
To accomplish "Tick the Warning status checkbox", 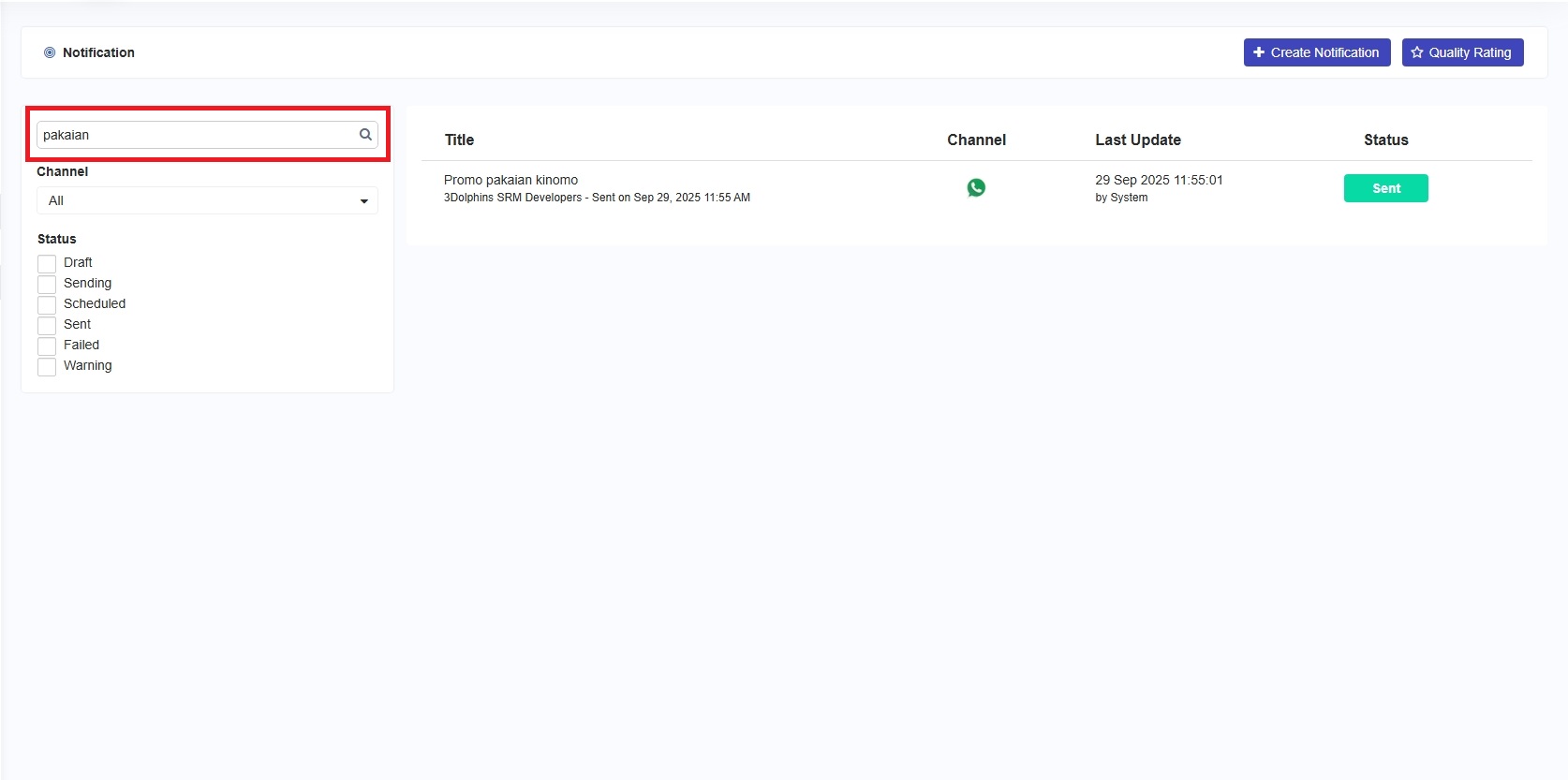I will point(47,366).
